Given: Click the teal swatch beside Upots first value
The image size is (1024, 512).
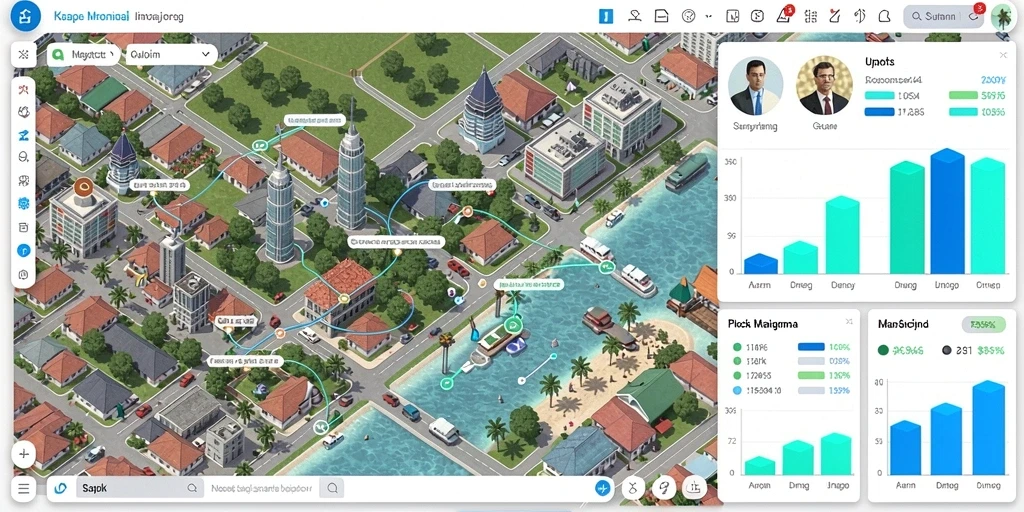Looking at the screenshot, I should (x=878, y=95).
